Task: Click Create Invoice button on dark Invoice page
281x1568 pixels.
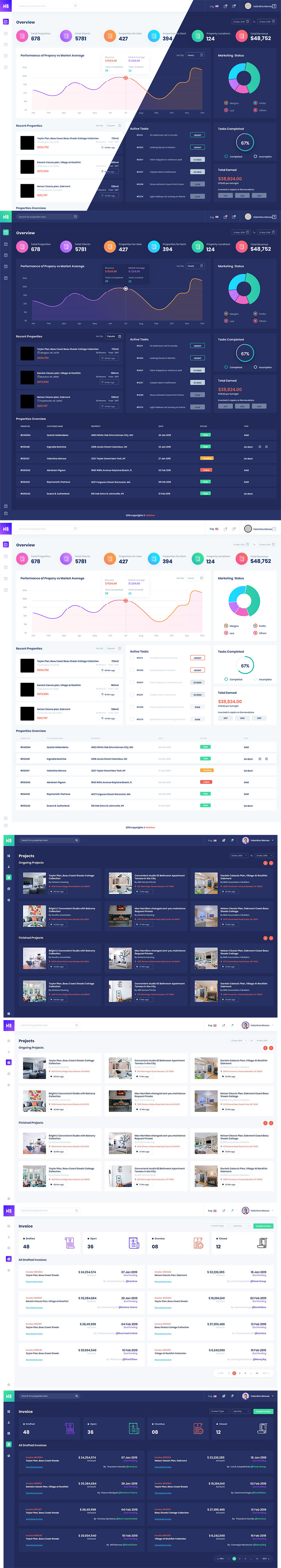Action: click(x=264, y=1411)
